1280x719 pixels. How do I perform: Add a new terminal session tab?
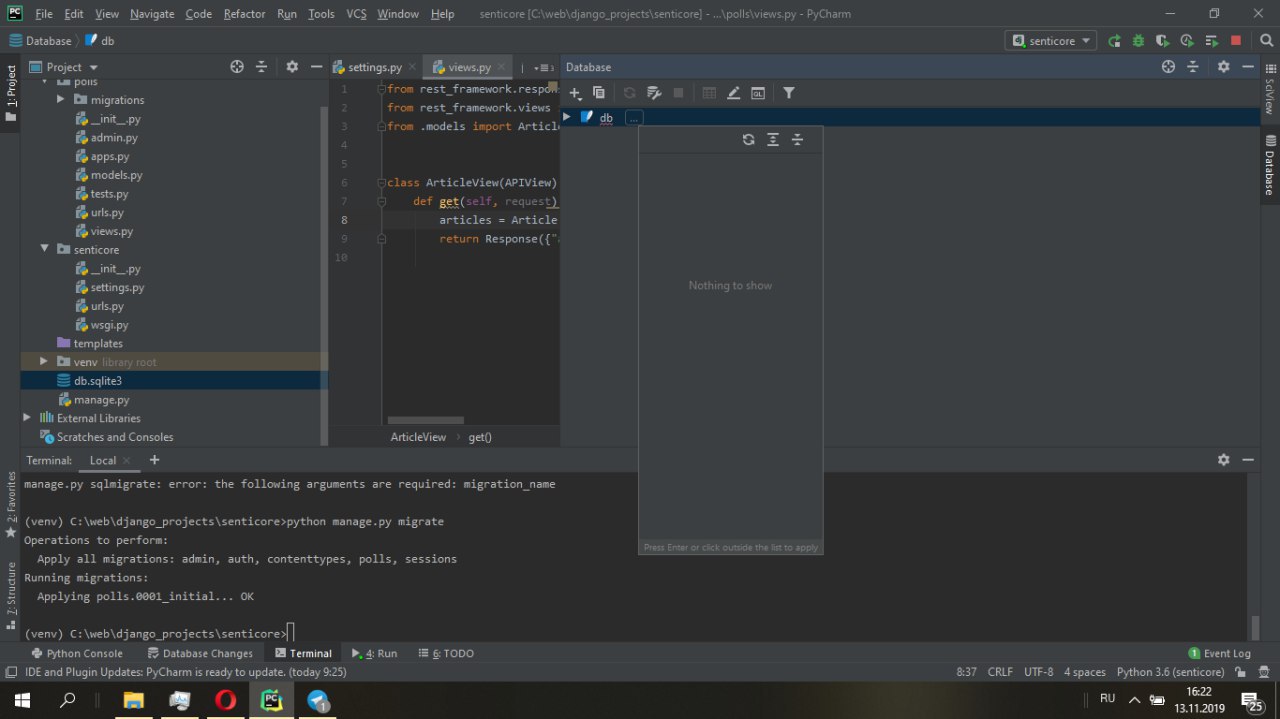[x=154, y=460]
